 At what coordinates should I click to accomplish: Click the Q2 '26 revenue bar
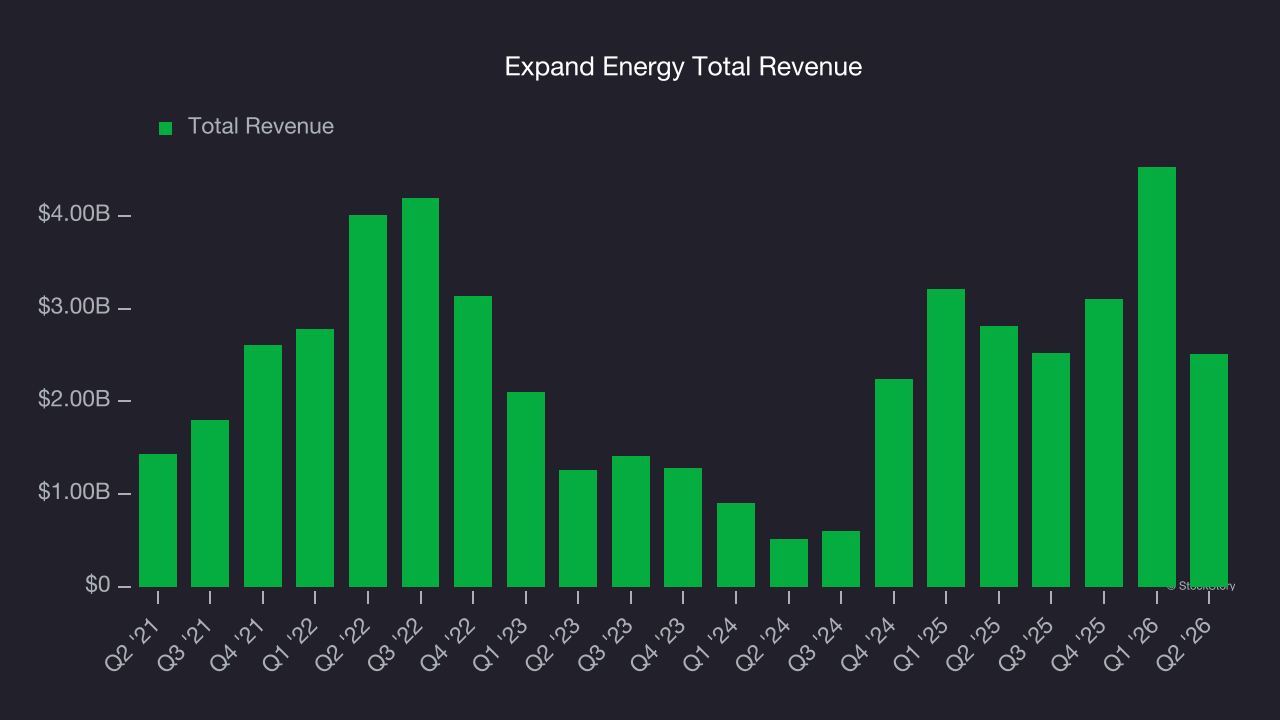point(1209,470)
